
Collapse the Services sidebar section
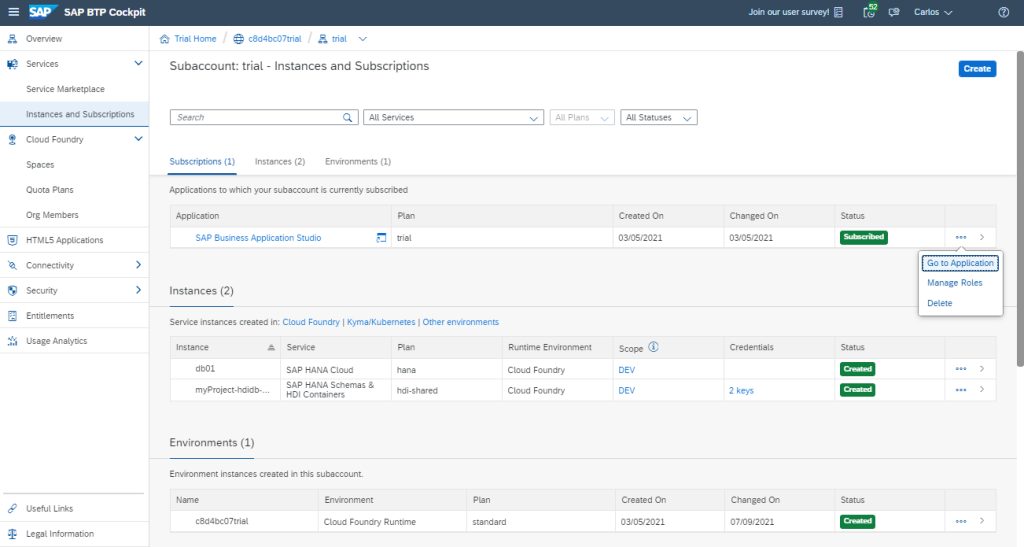(x=138, y=63)
